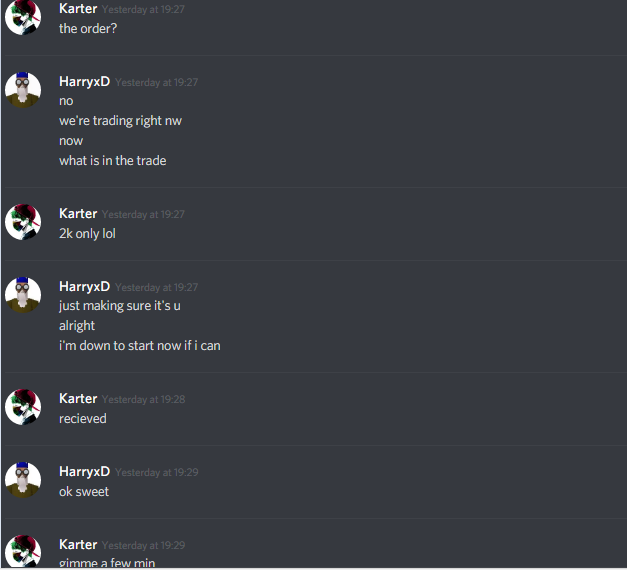Click the HarryxD username above "just making sure it's u"
The image size is (627, 570).
(84, 286)
